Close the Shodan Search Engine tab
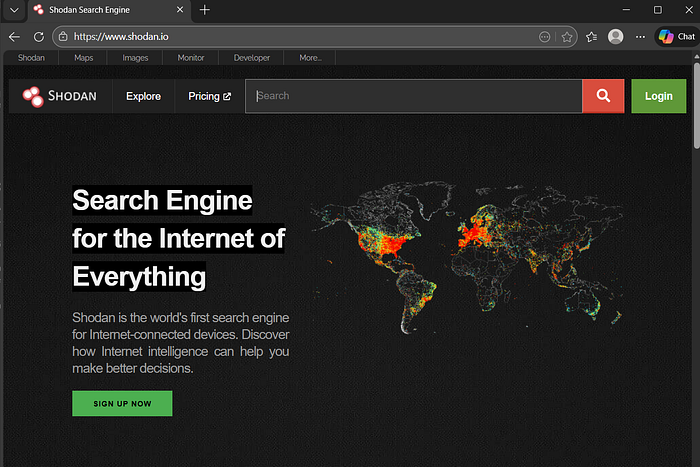The width and height of the screenshot is (700, 467). [180, 10]
